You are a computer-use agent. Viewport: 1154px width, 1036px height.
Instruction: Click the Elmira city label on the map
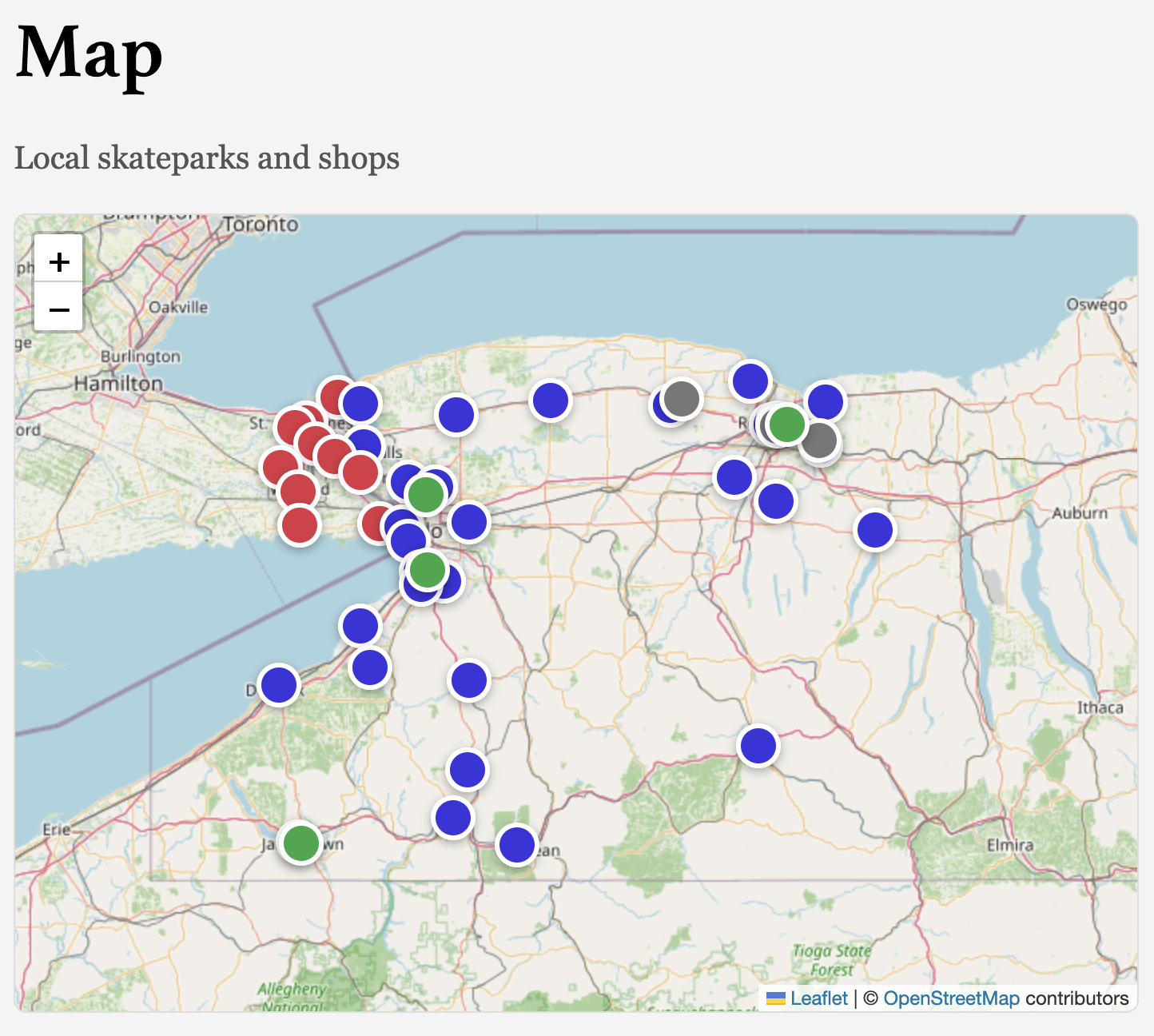click(x=1010, y=845)
